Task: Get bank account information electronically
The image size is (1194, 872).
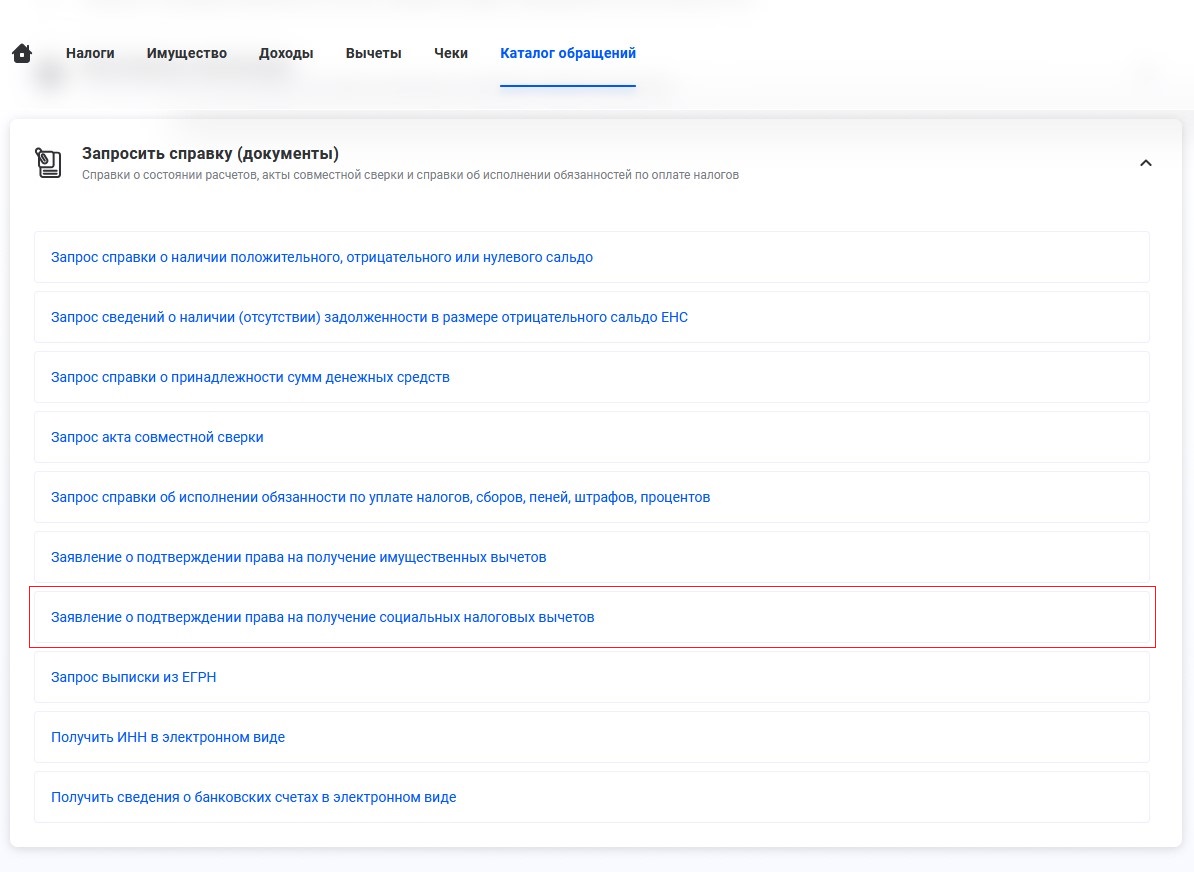Action: click(253, 798)
